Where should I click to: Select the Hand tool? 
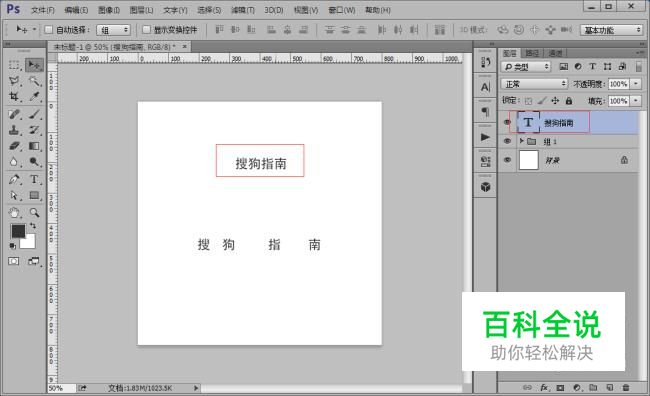click(14, 213)
